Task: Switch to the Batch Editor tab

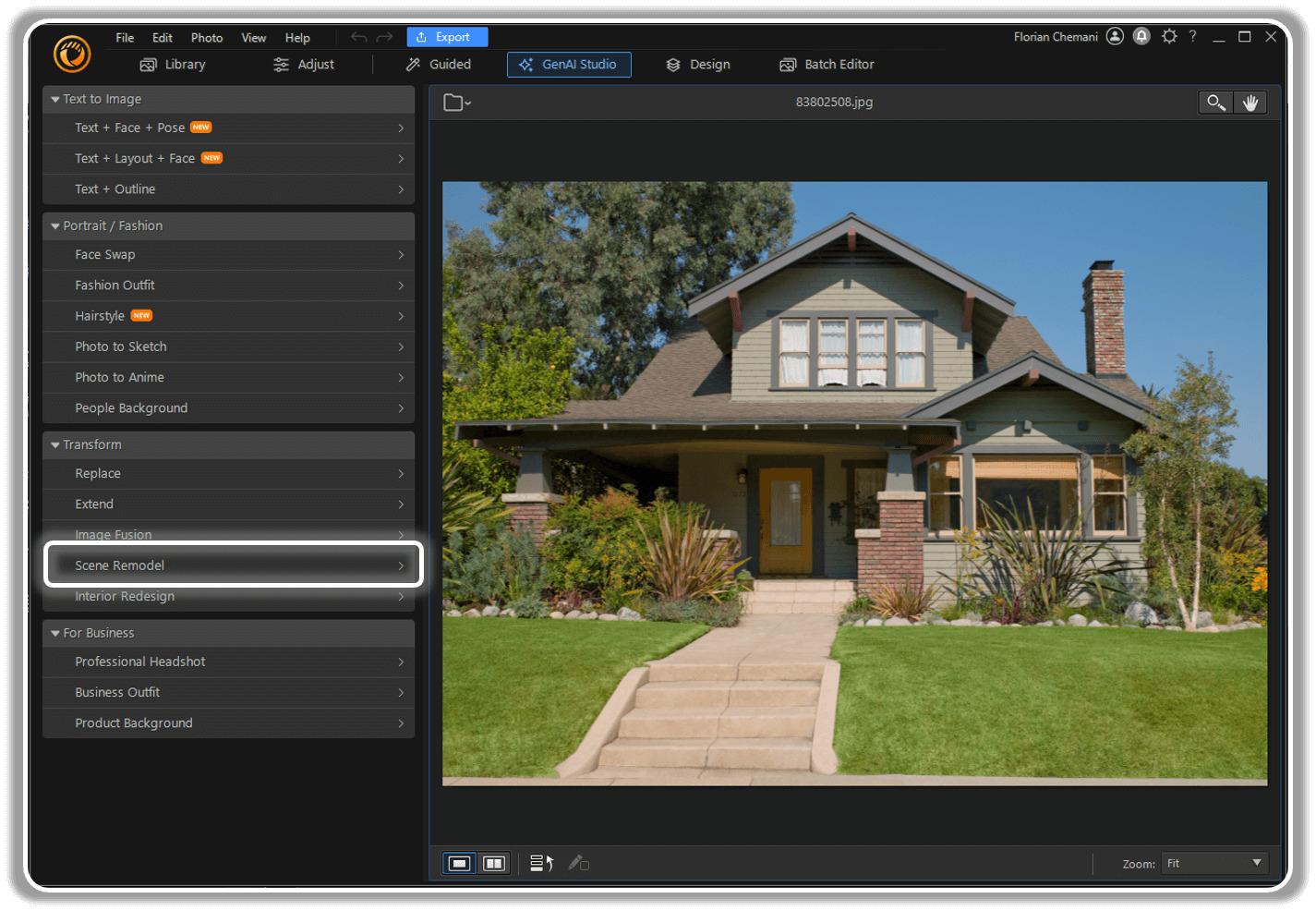Action: [x=827, y=64]
